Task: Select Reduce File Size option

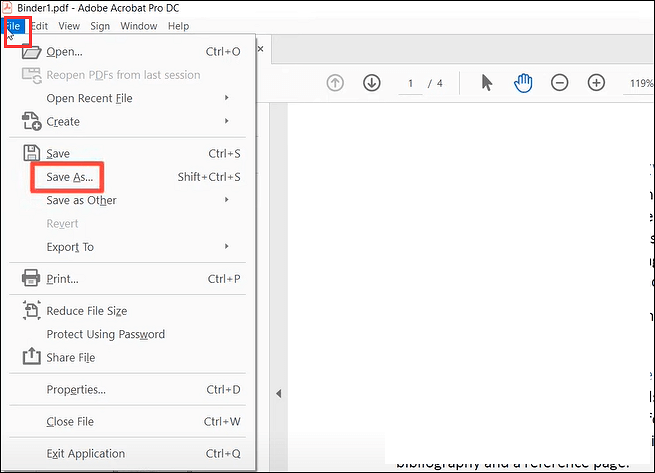Action: tap(86, 311)
